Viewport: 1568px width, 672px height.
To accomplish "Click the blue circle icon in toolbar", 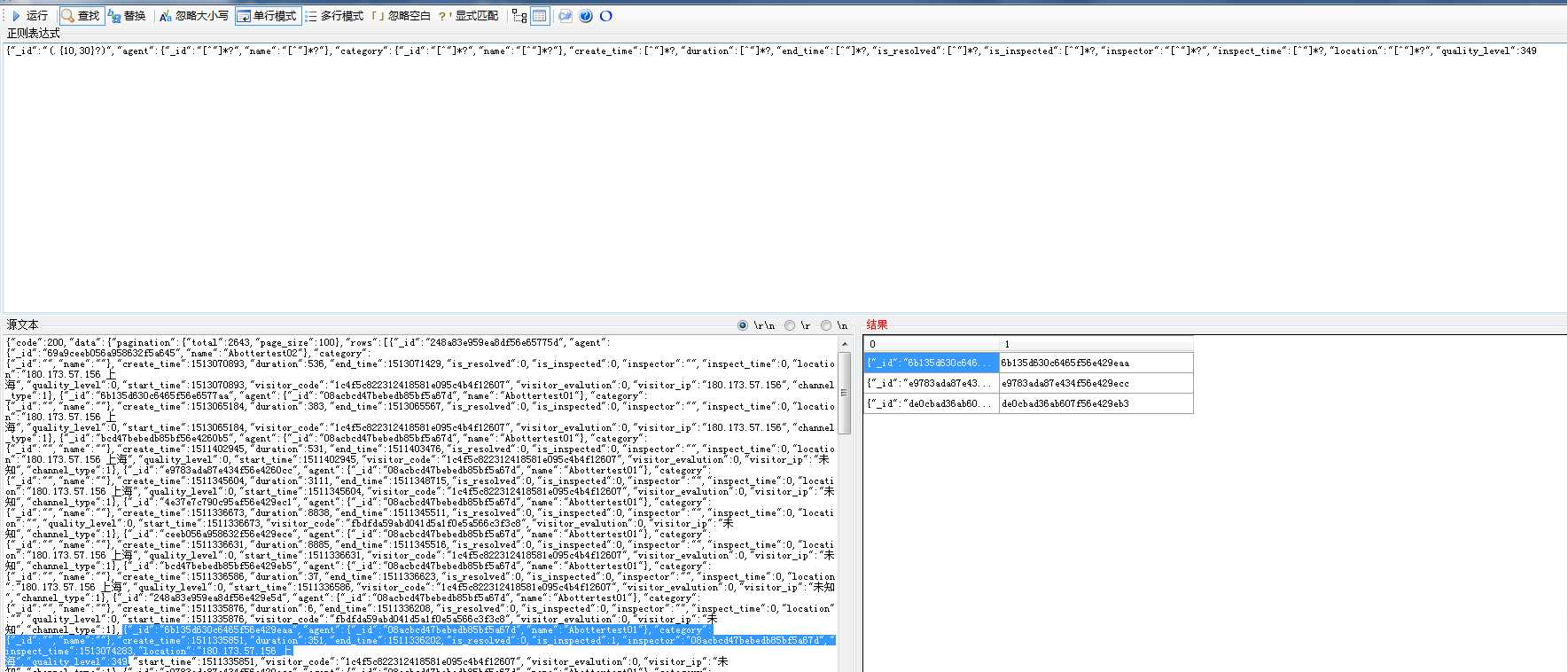I will [606, 16].
